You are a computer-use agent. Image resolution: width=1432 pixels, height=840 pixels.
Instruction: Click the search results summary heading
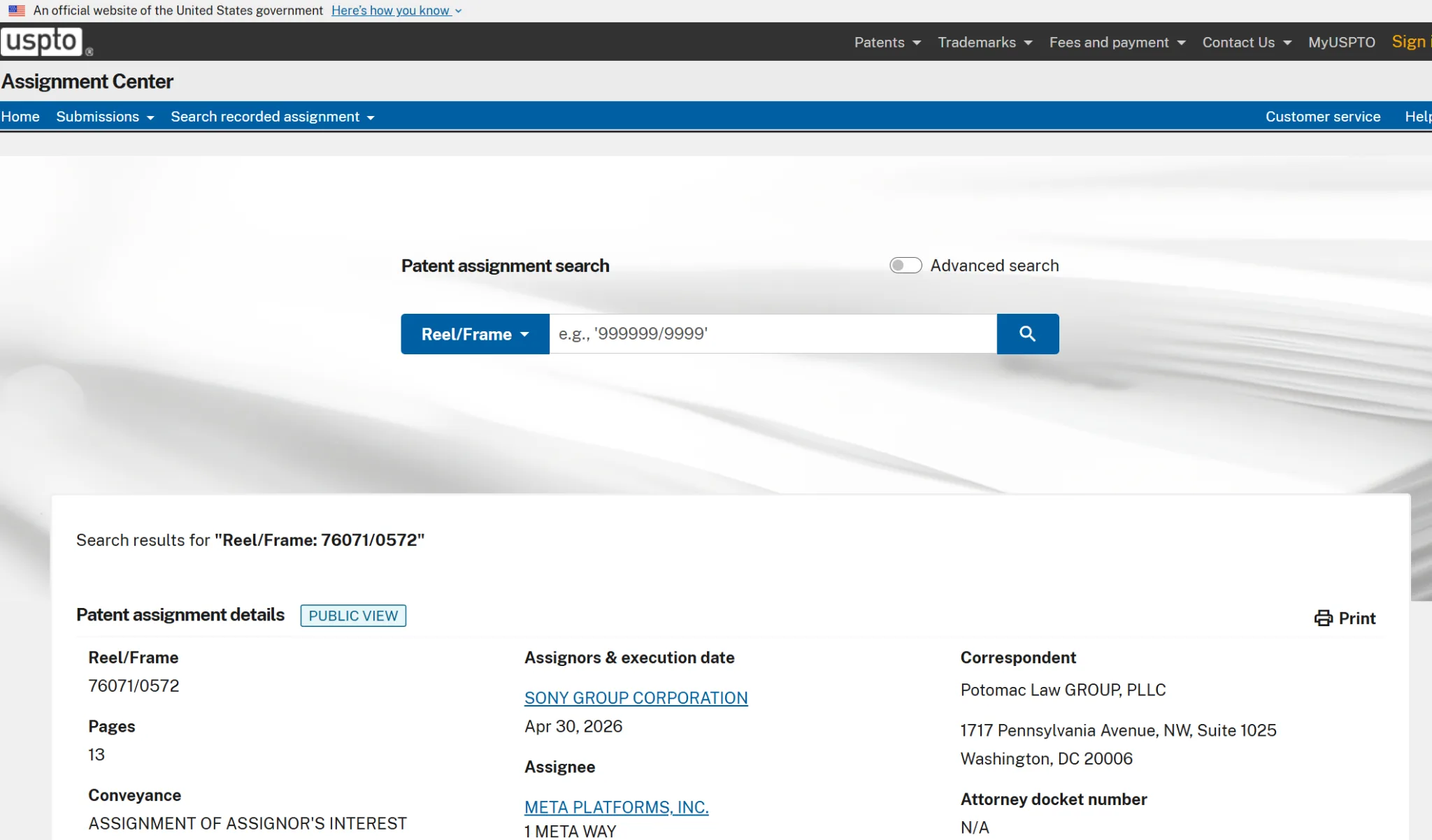pyautogui.click(x=250, y=540)
